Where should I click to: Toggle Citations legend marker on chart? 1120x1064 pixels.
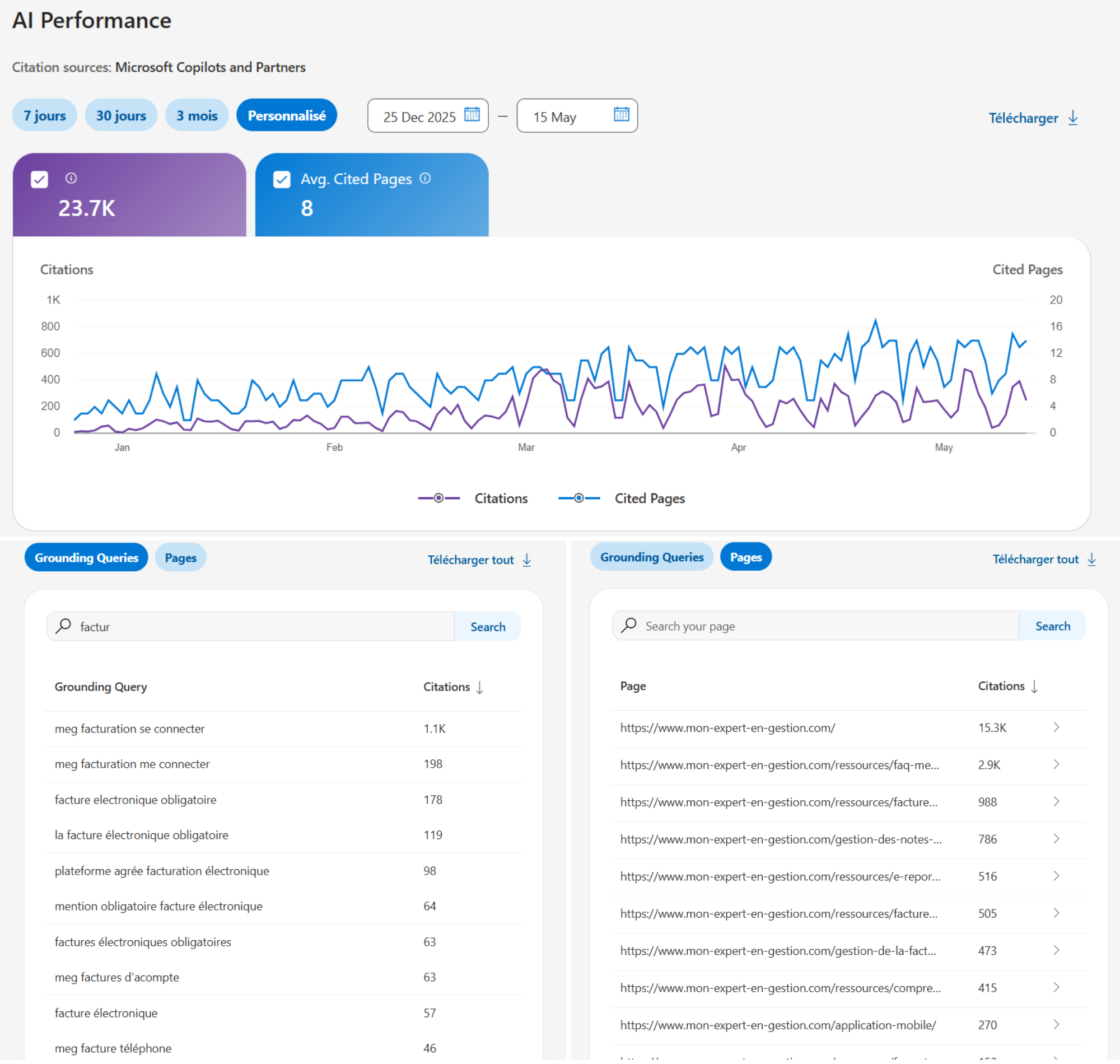pyautogui.click(x=439, y=498)
